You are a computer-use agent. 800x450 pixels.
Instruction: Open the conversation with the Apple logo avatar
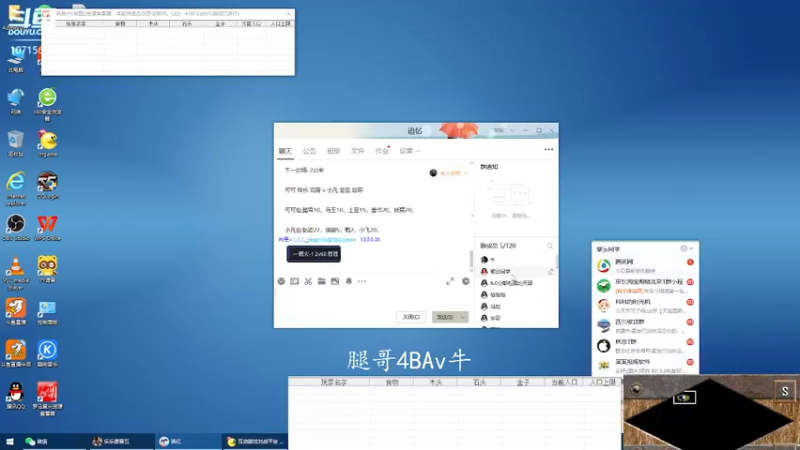click(645, 346)
